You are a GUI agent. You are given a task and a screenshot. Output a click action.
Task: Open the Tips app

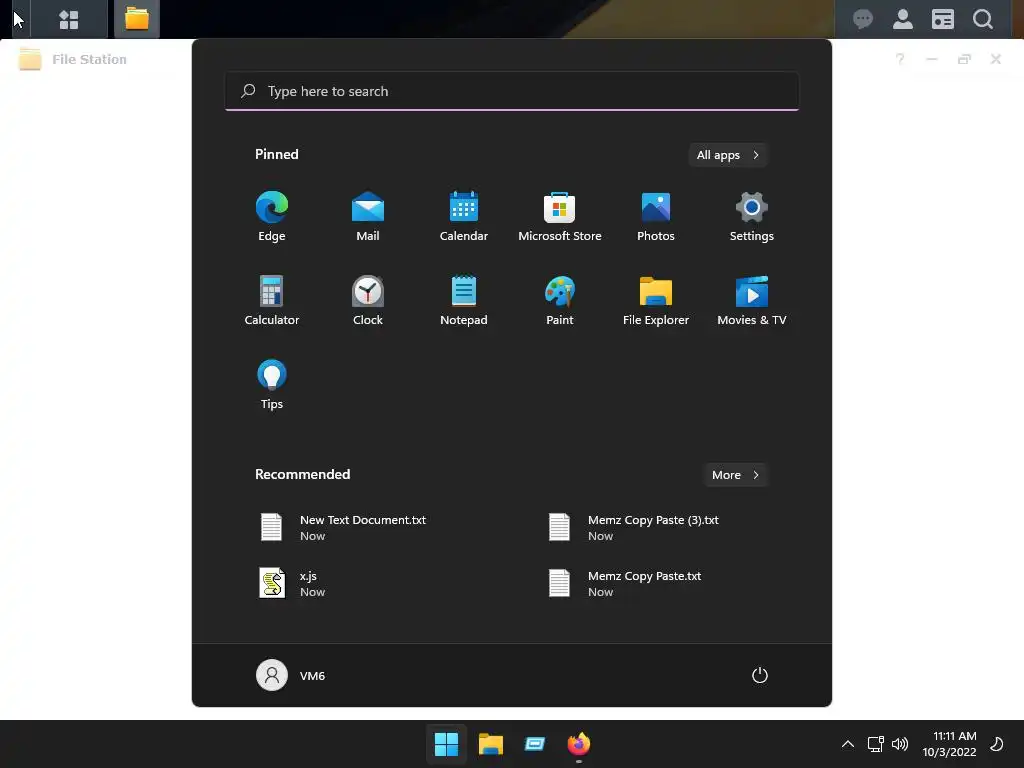tap(272, 385)
